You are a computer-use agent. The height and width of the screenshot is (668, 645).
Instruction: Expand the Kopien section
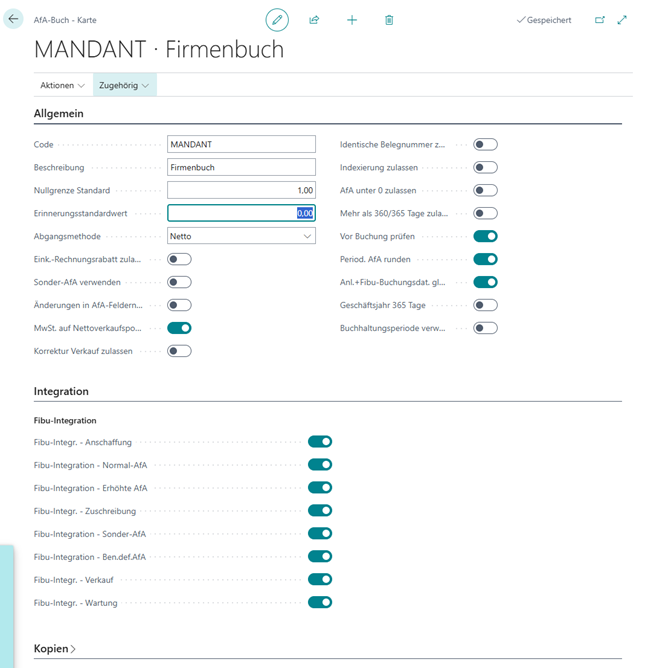(x=55, y=649)
